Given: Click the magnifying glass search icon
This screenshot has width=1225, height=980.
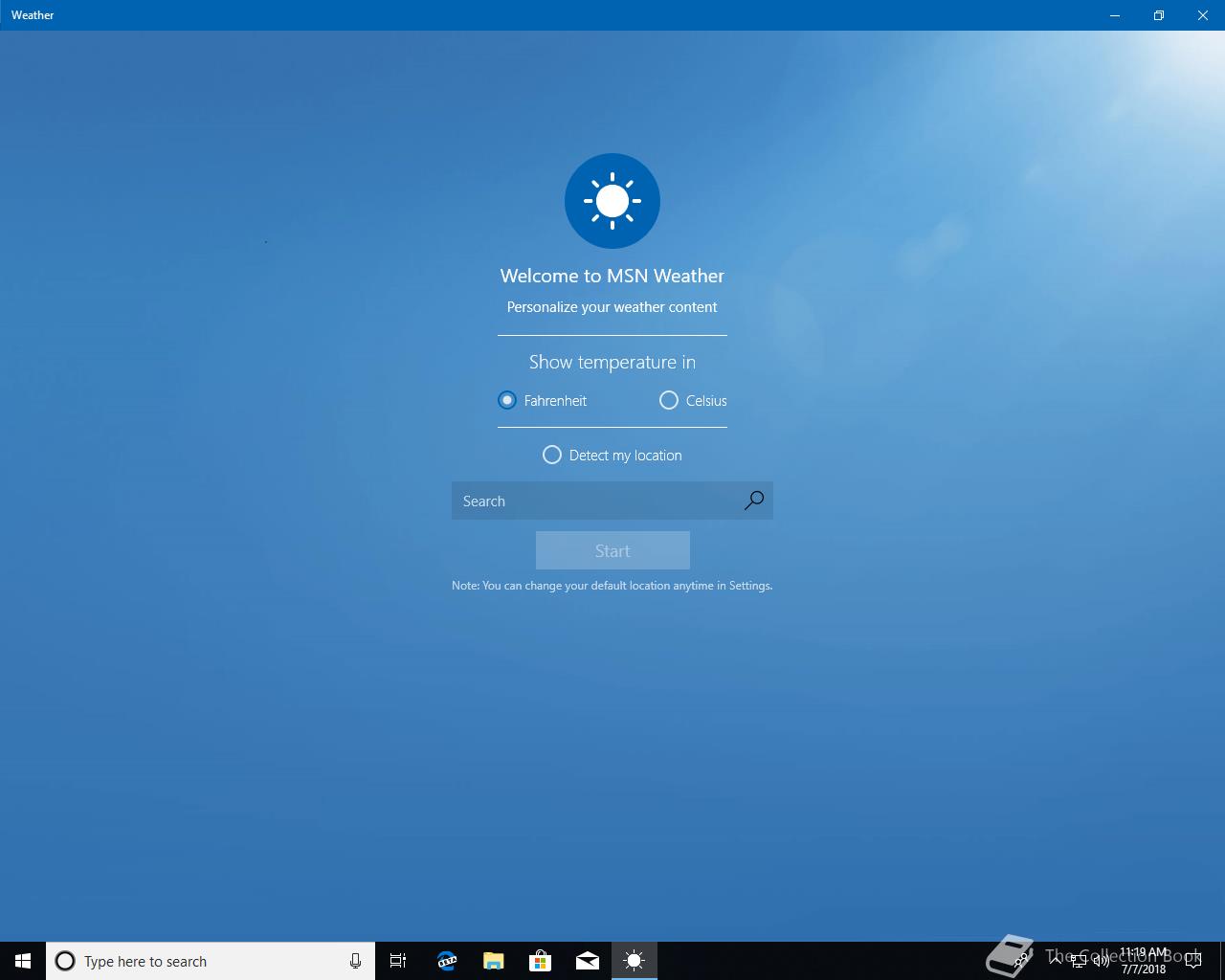Looking at the screenshot, I should [754, 501].
